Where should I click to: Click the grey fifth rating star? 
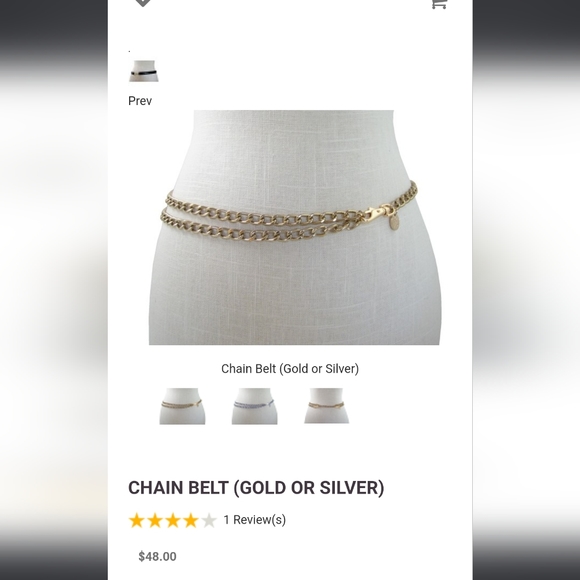pyautogui.click(x=209, y=520)
